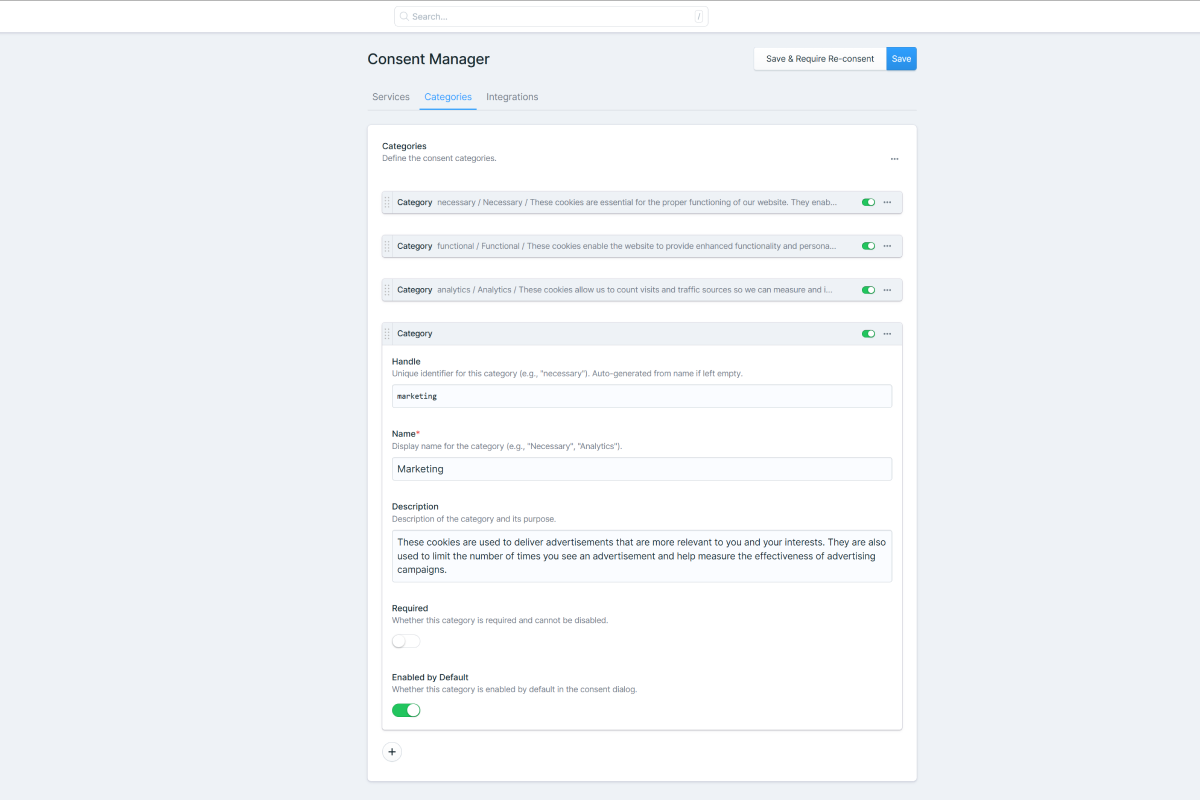
Task: Open the Marketing category options menu
Action: click(887, 333)
